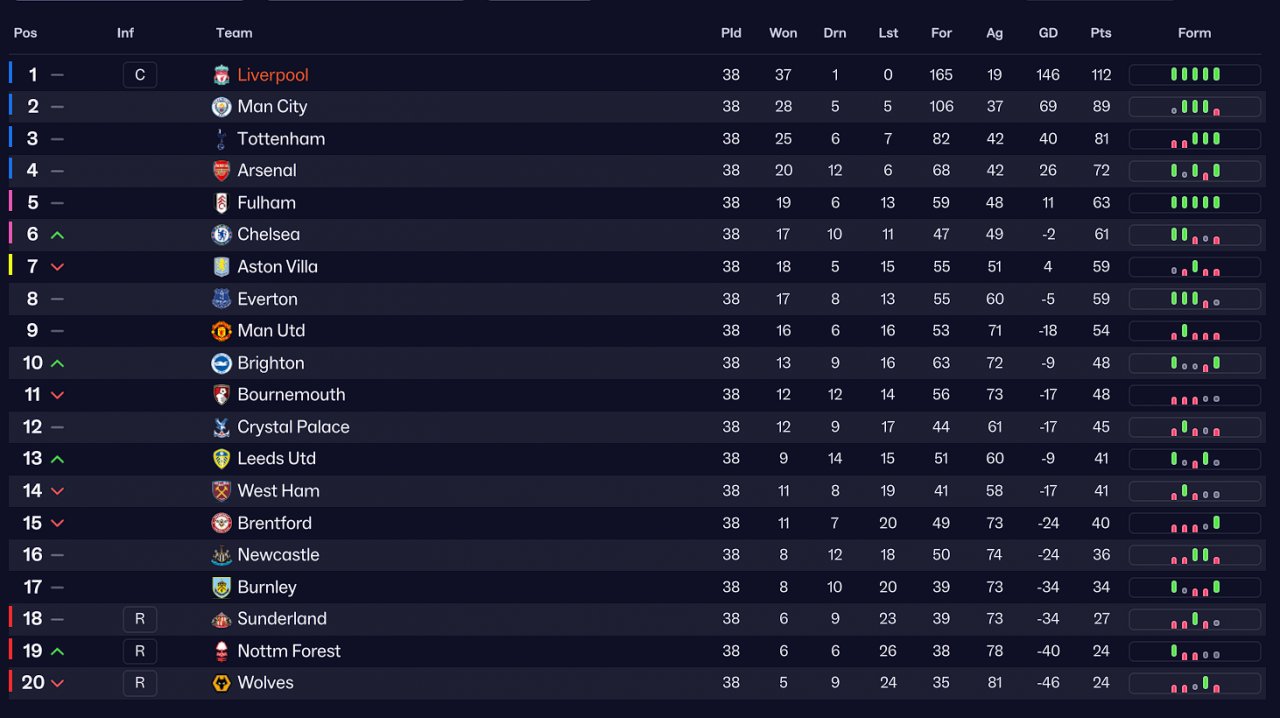Image resolution: width=1280 pixels, height=718 pixels.
Task: Click Liverpool's form indicator bar
Action: click(1195, 75)
